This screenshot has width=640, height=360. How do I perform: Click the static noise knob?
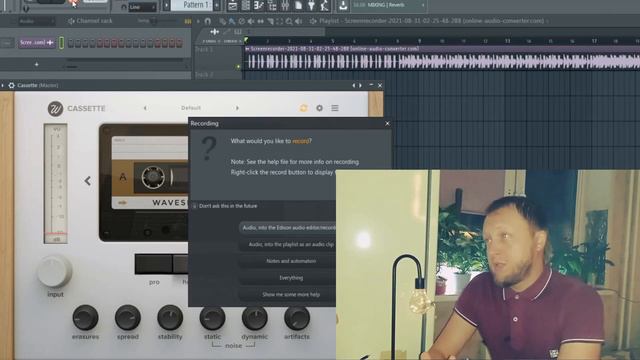pyautogui.click(x=212, y=318)
